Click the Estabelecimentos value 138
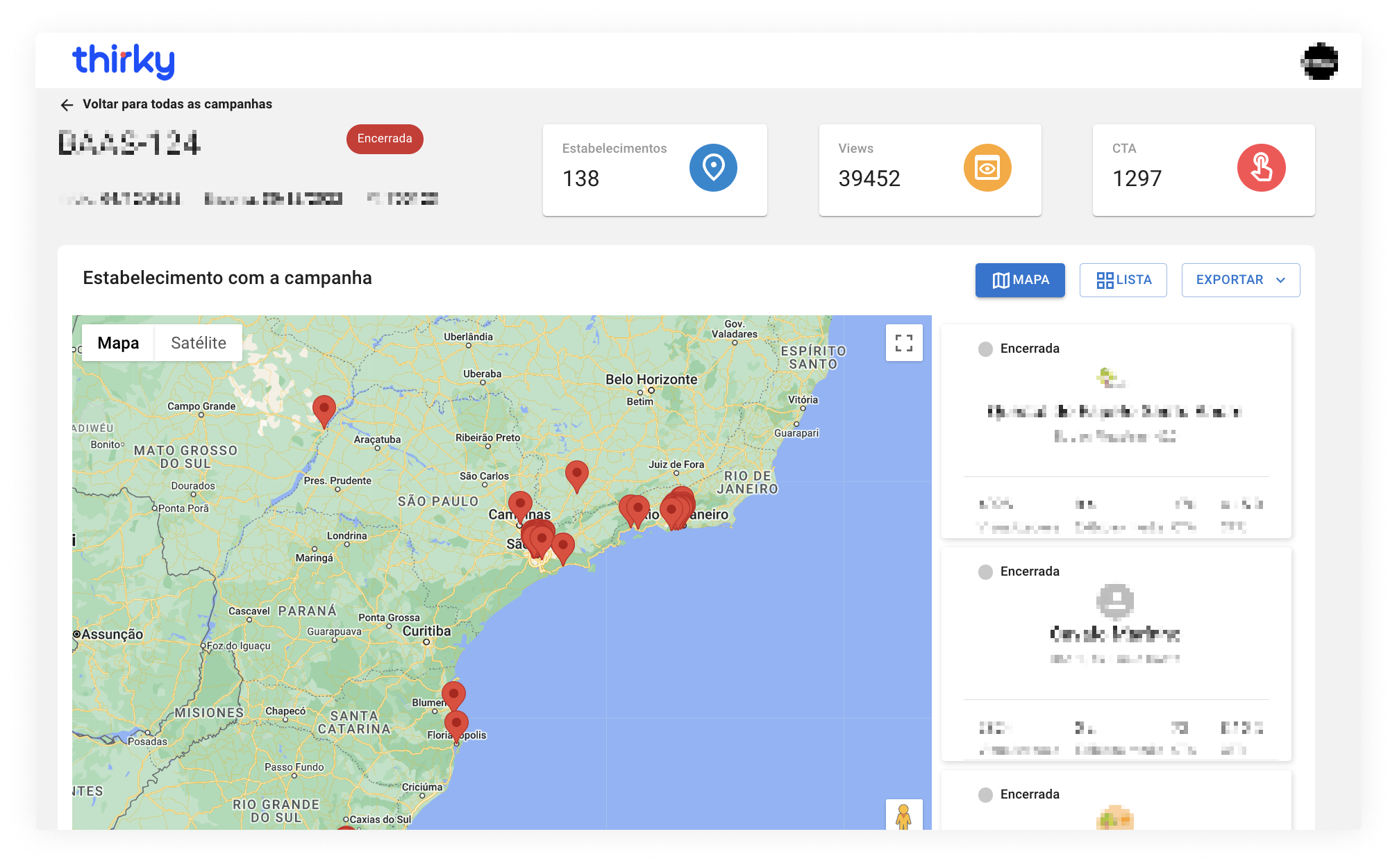 (x=580, y=178)
